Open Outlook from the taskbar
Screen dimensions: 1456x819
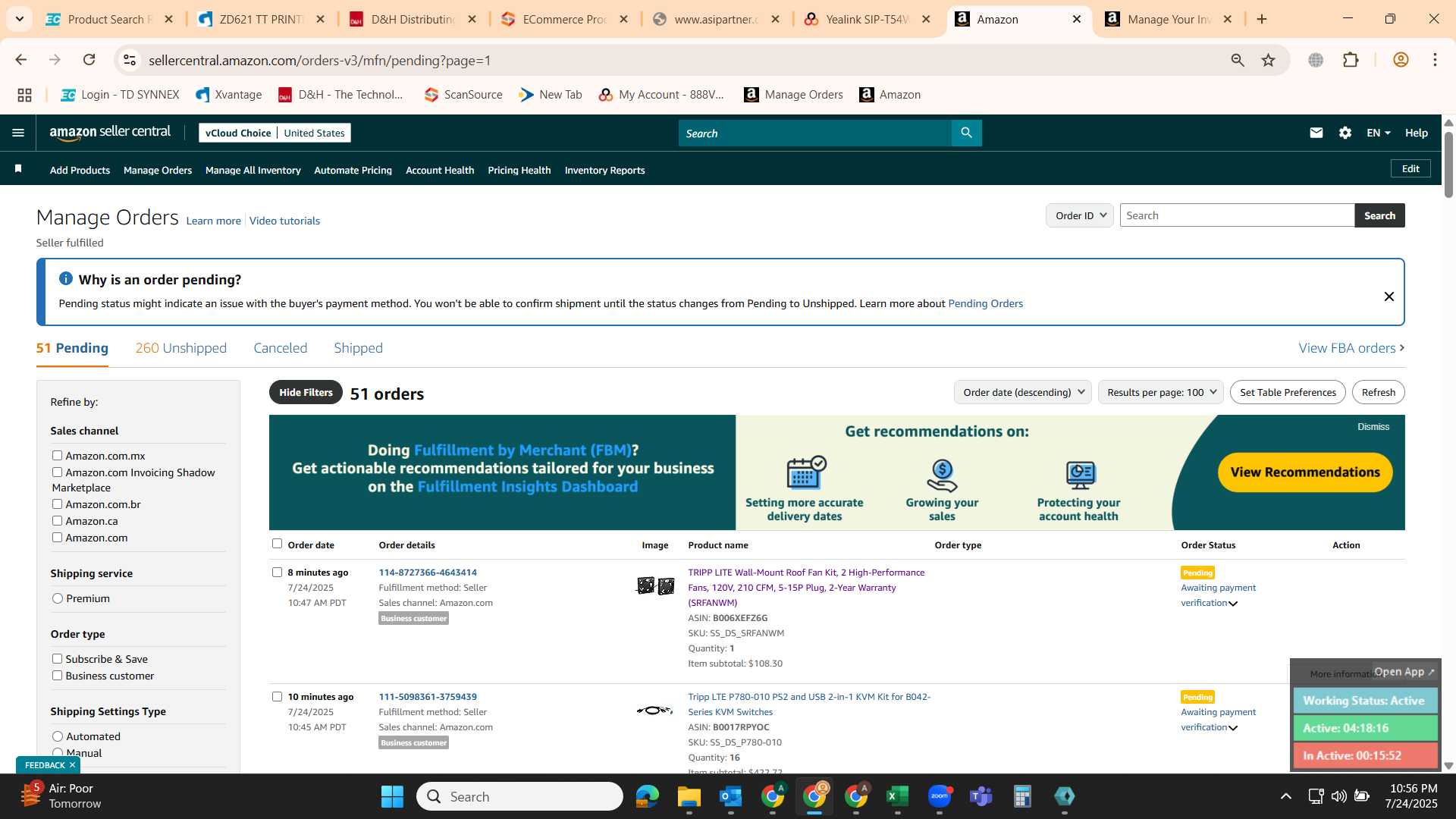[x=730, y=796]
